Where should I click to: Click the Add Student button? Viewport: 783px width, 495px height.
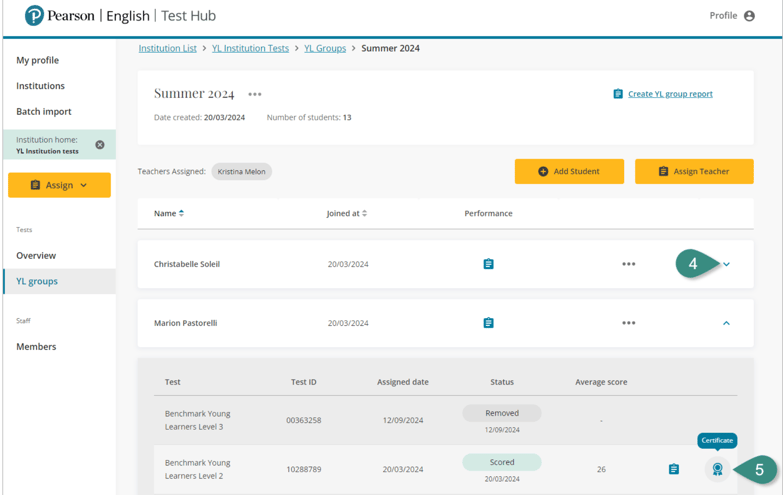[569, 171]
